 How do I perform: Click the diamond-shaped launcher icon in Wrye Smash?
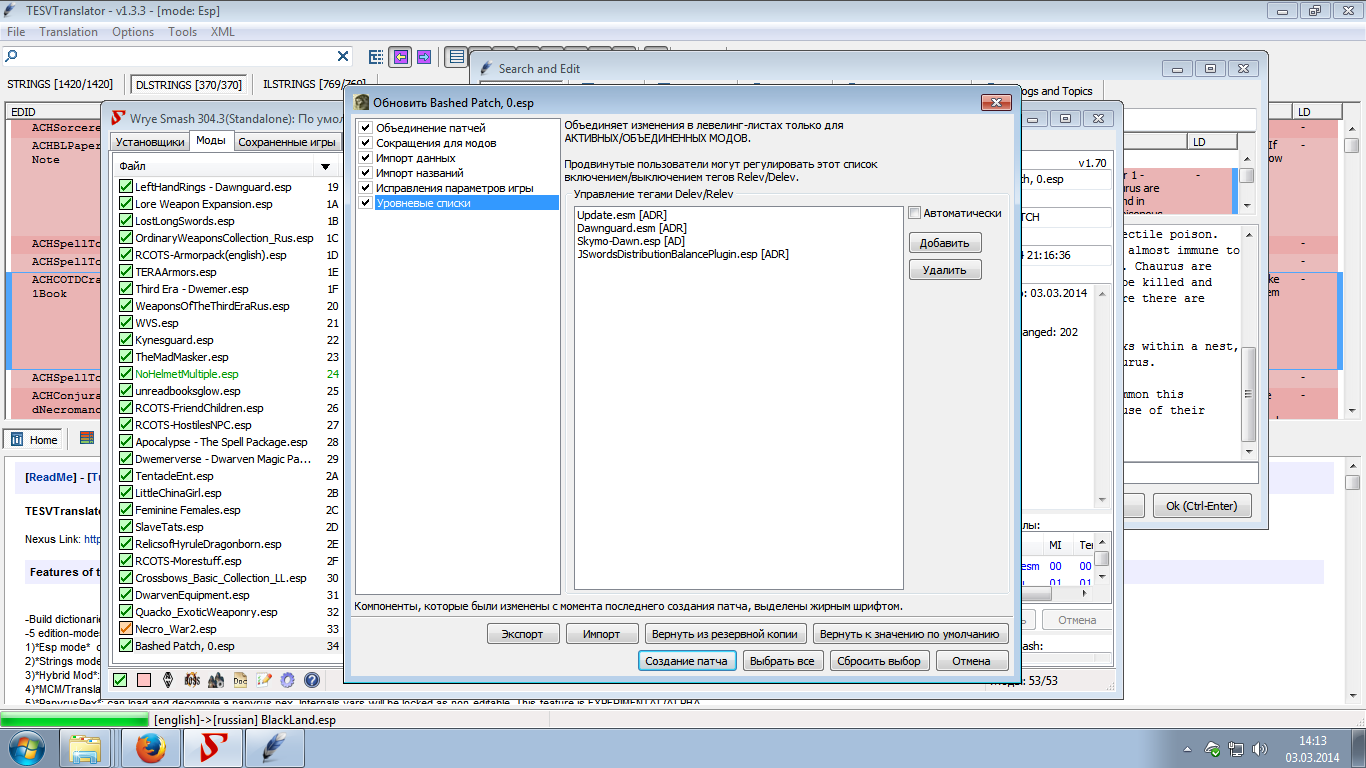tap(168, 680)
